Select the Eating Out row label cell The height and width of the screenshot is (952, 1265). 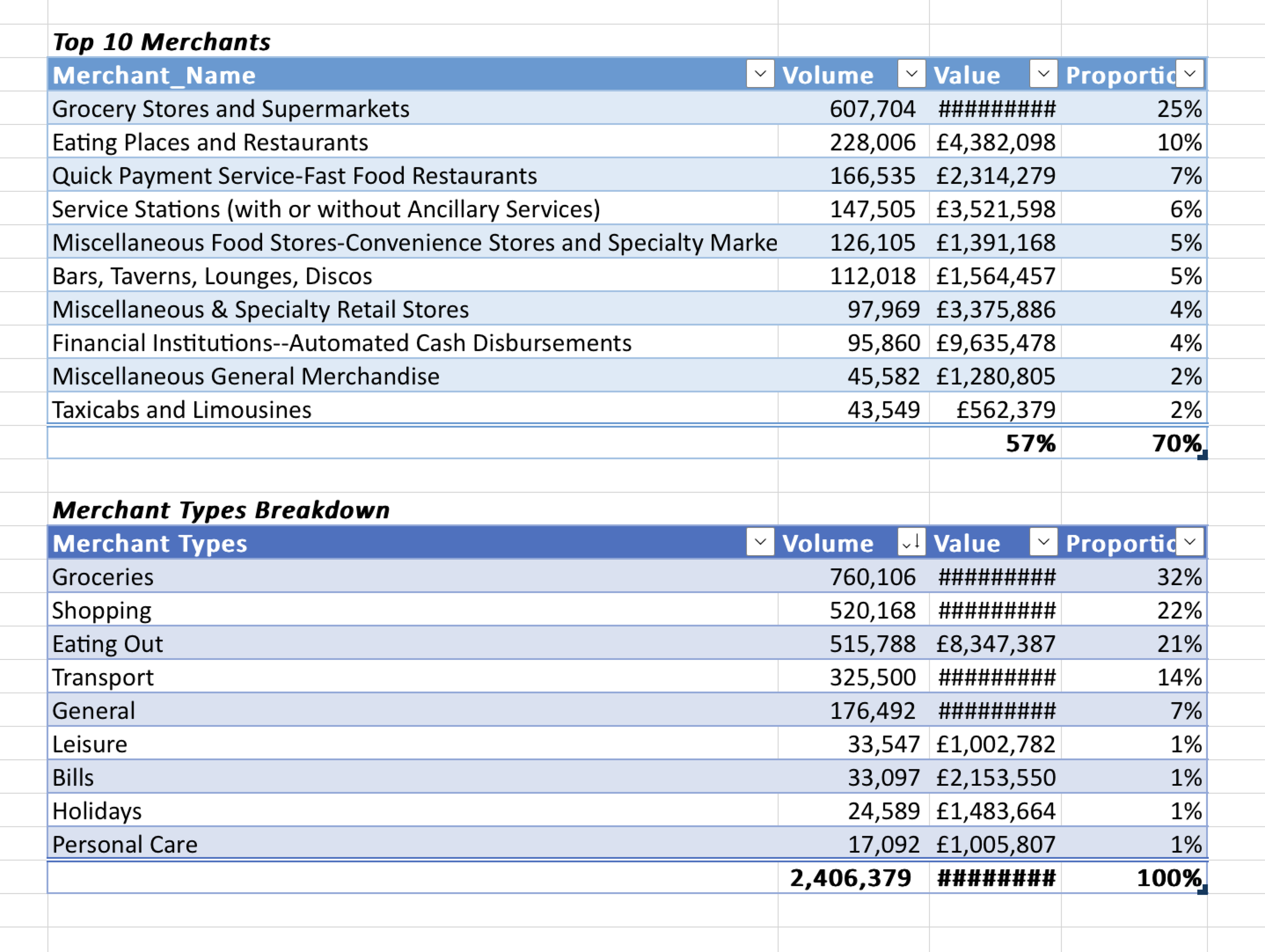coord(107,644)
